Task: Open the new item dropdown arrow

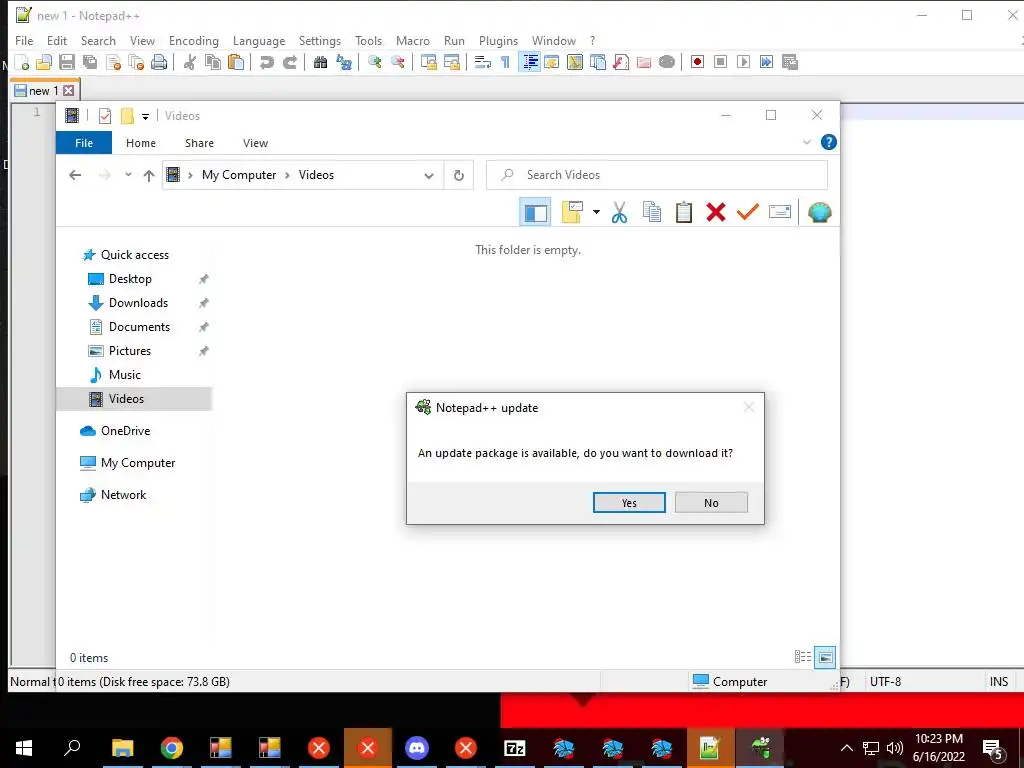Action: tap(596, 212)
